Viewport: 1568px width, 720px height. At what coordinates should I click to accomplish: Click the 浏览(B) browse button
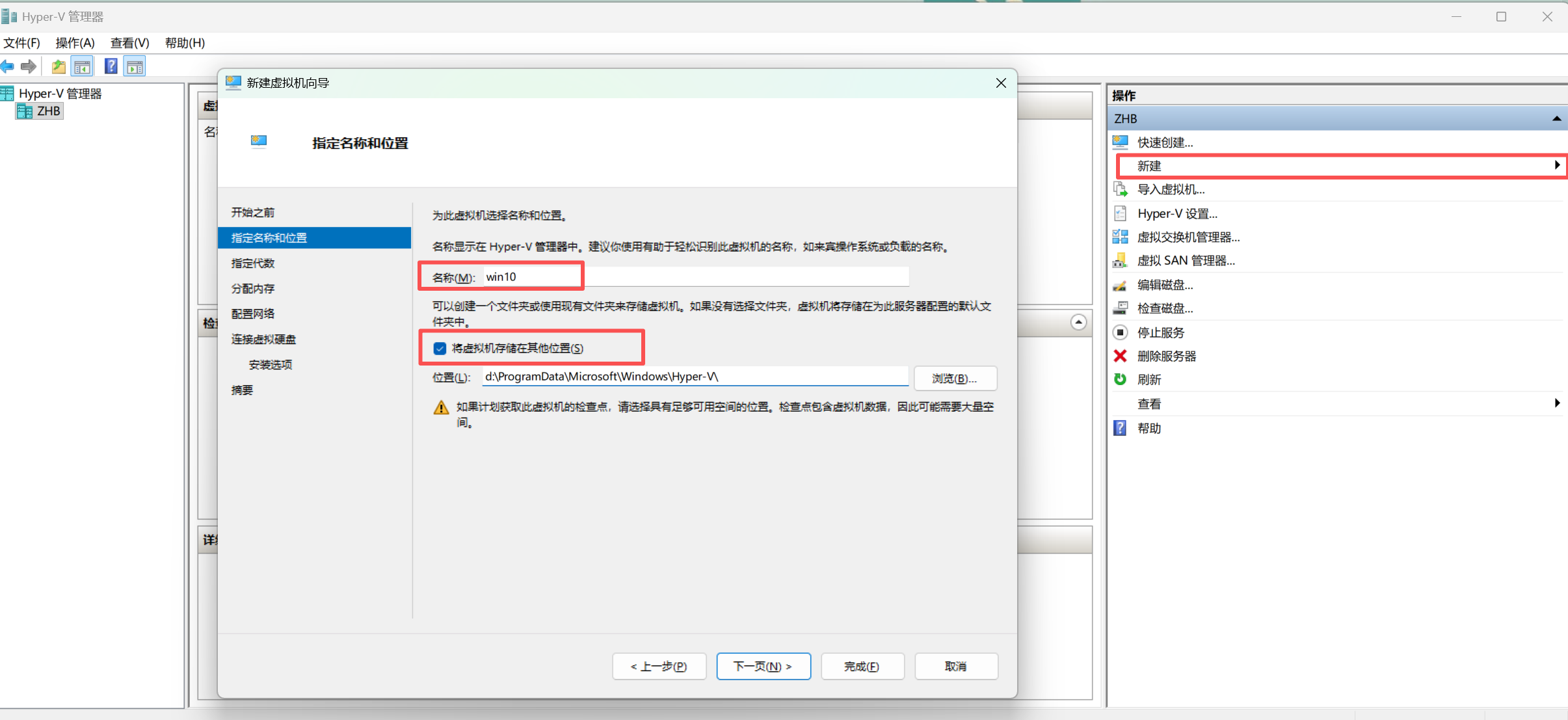pyautogui.click(x=954, y=378)
